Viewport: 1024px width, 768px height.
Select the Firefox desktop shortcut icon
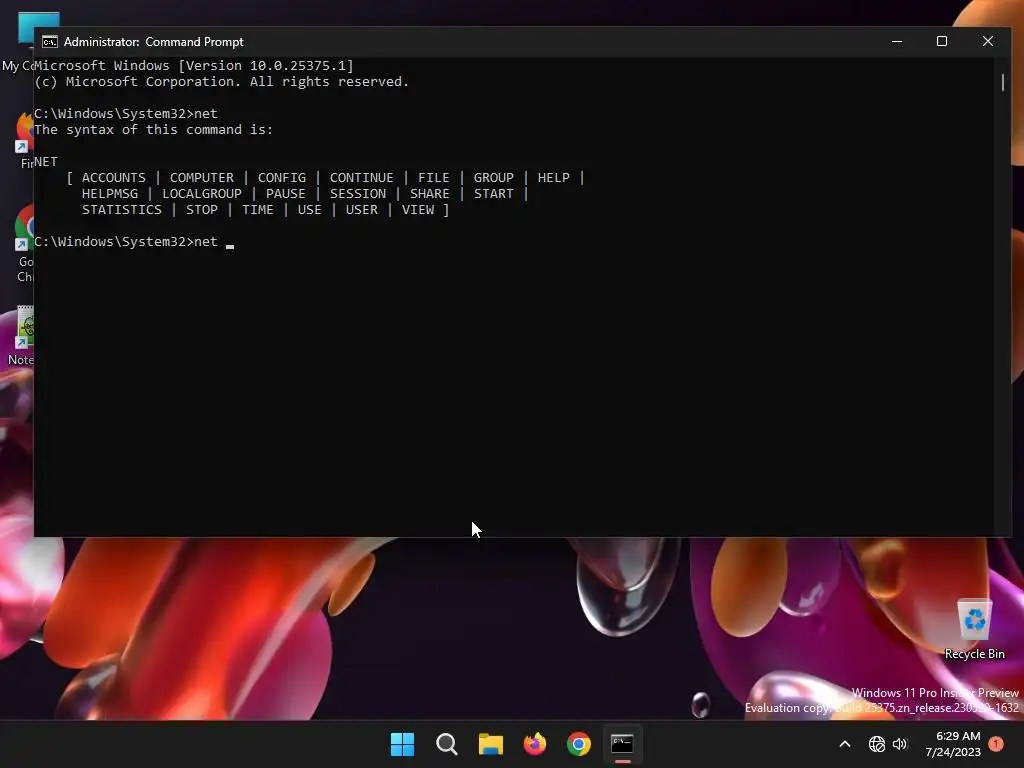point(24,139)
